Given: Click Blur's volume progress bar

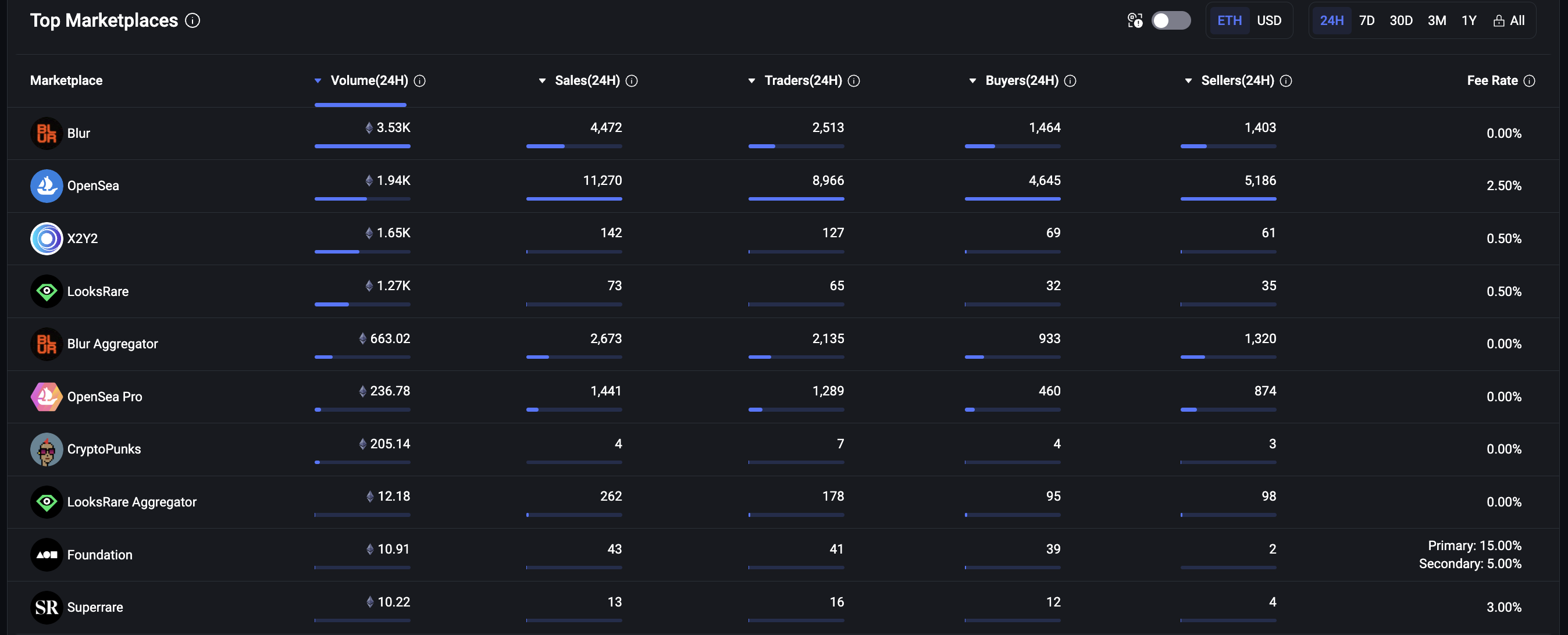Looking at the screenshot, I should (362, 146).
